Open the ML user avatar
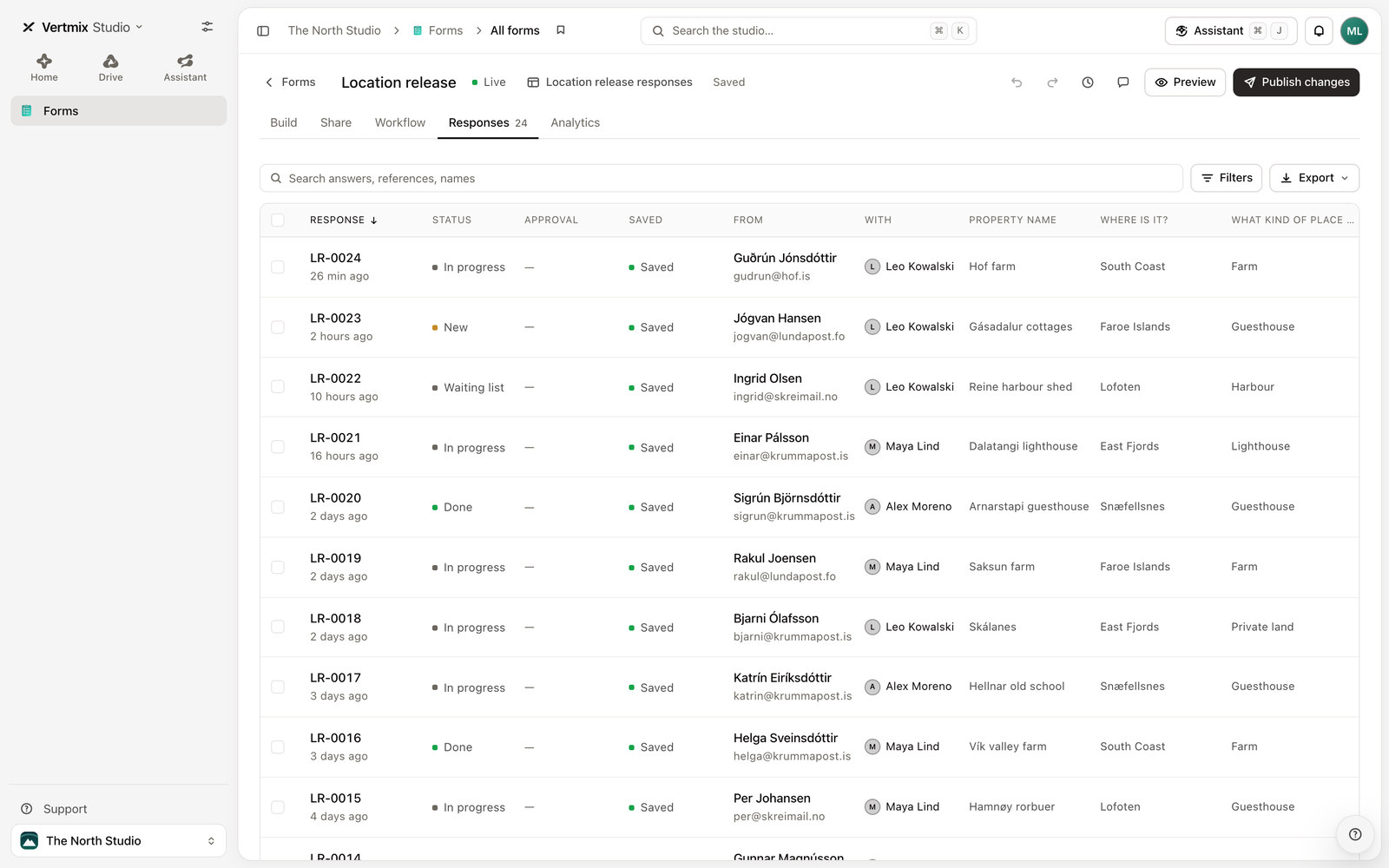1389x868 pixels. [1354, 31]
